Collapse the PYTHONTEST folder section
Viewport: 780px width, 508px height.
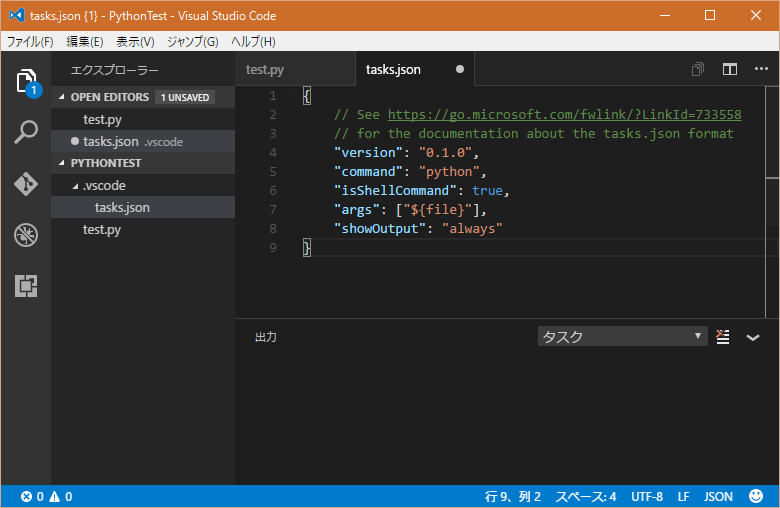62,163
